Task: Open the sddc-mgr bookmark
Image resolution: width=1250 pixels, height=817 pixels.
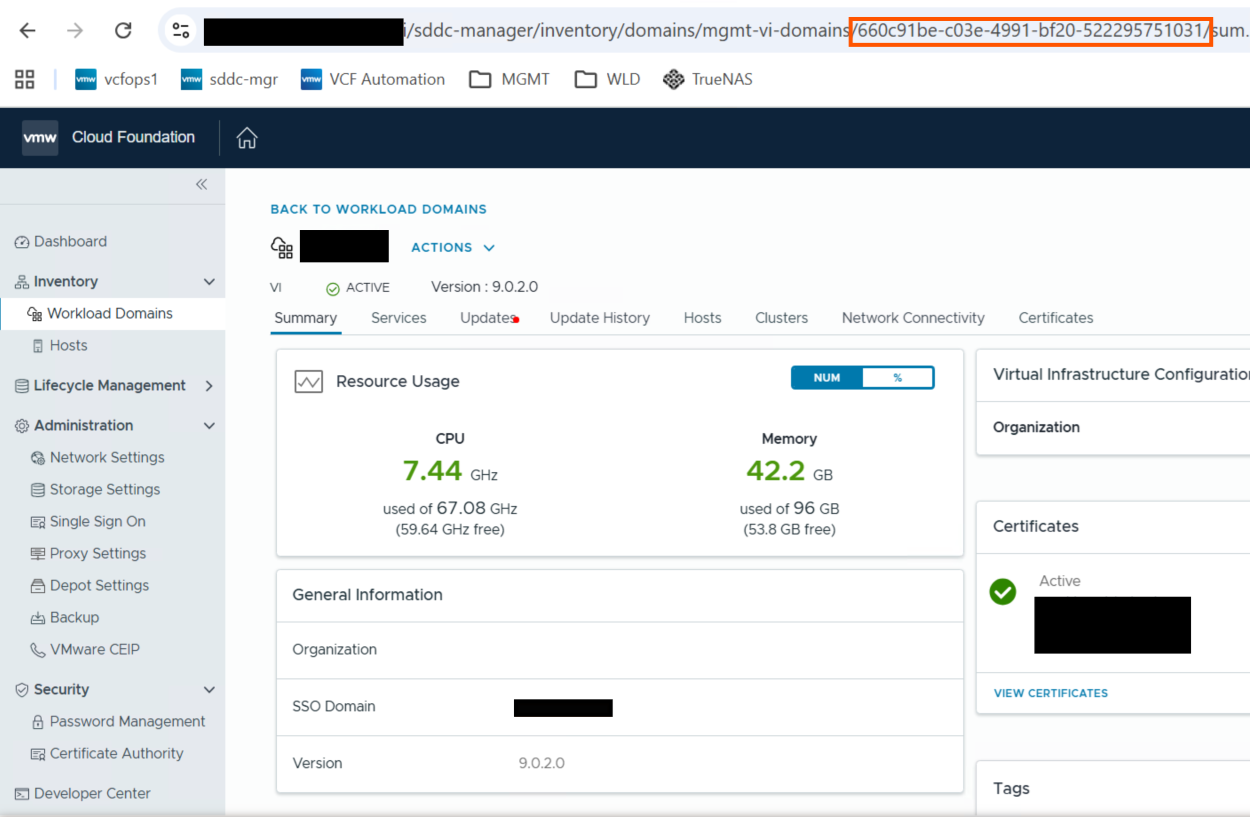Action: (x=229, y=79)
